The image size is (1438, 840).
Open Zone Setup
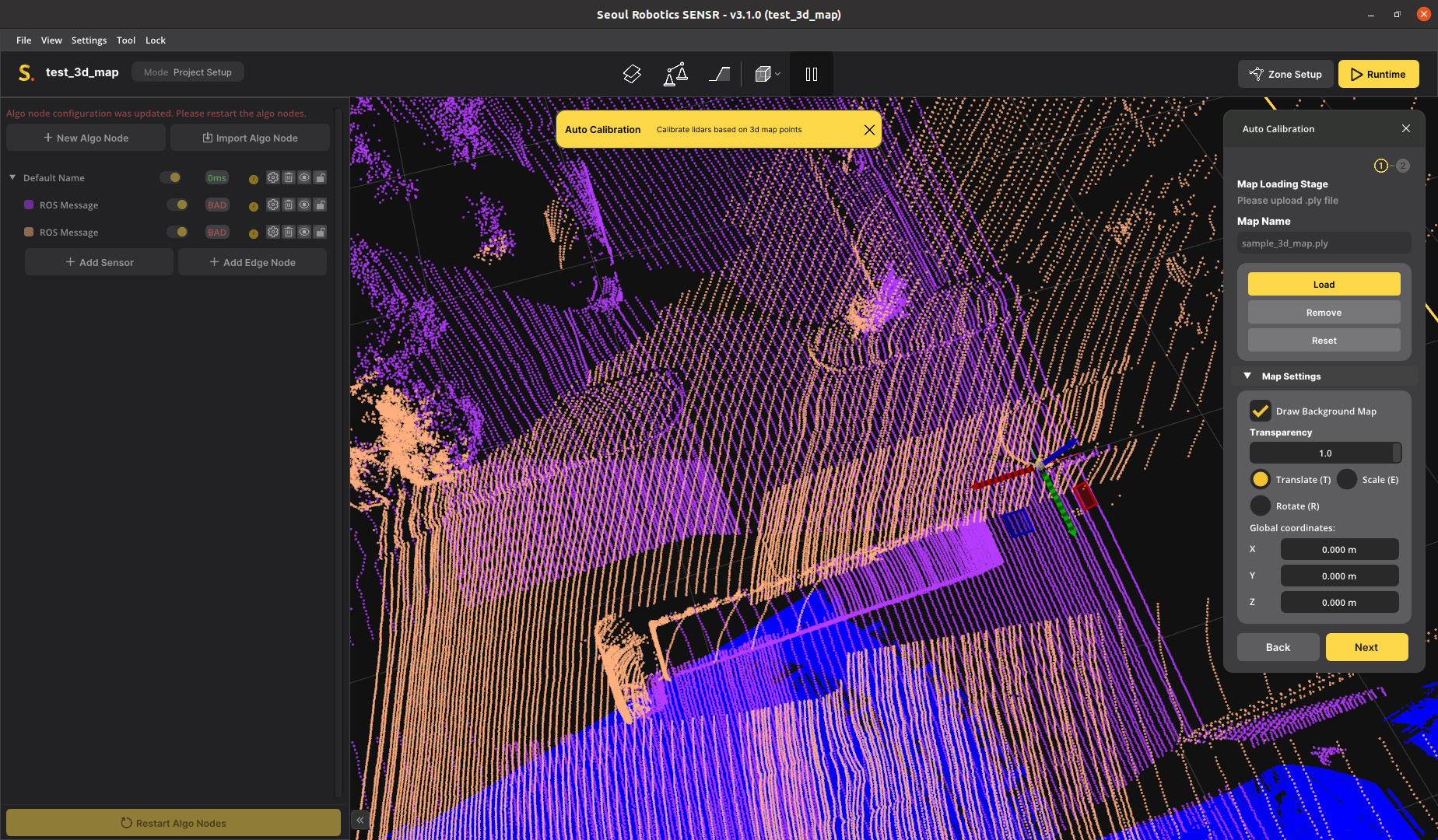[1285, 74]
